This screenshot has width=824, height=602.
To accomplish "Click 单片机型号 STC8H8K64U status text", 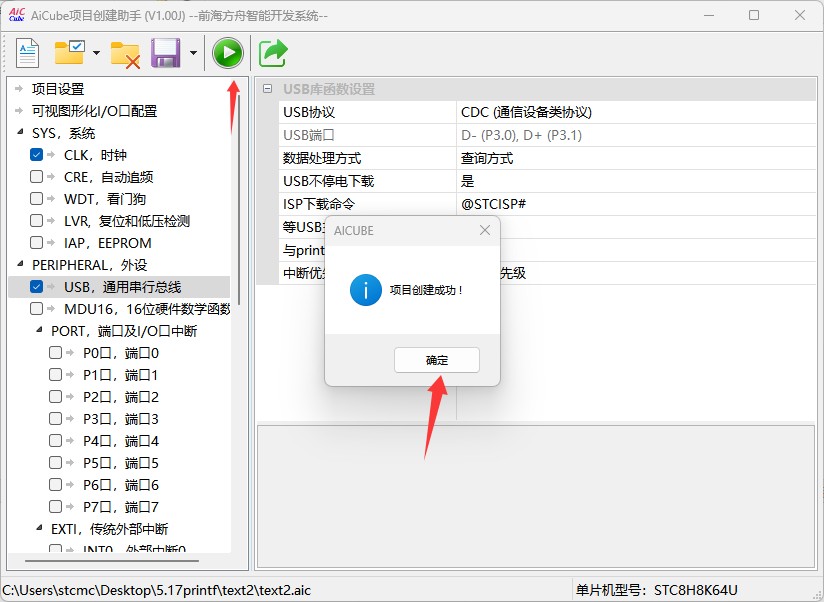I will click(x=657, y=590).
